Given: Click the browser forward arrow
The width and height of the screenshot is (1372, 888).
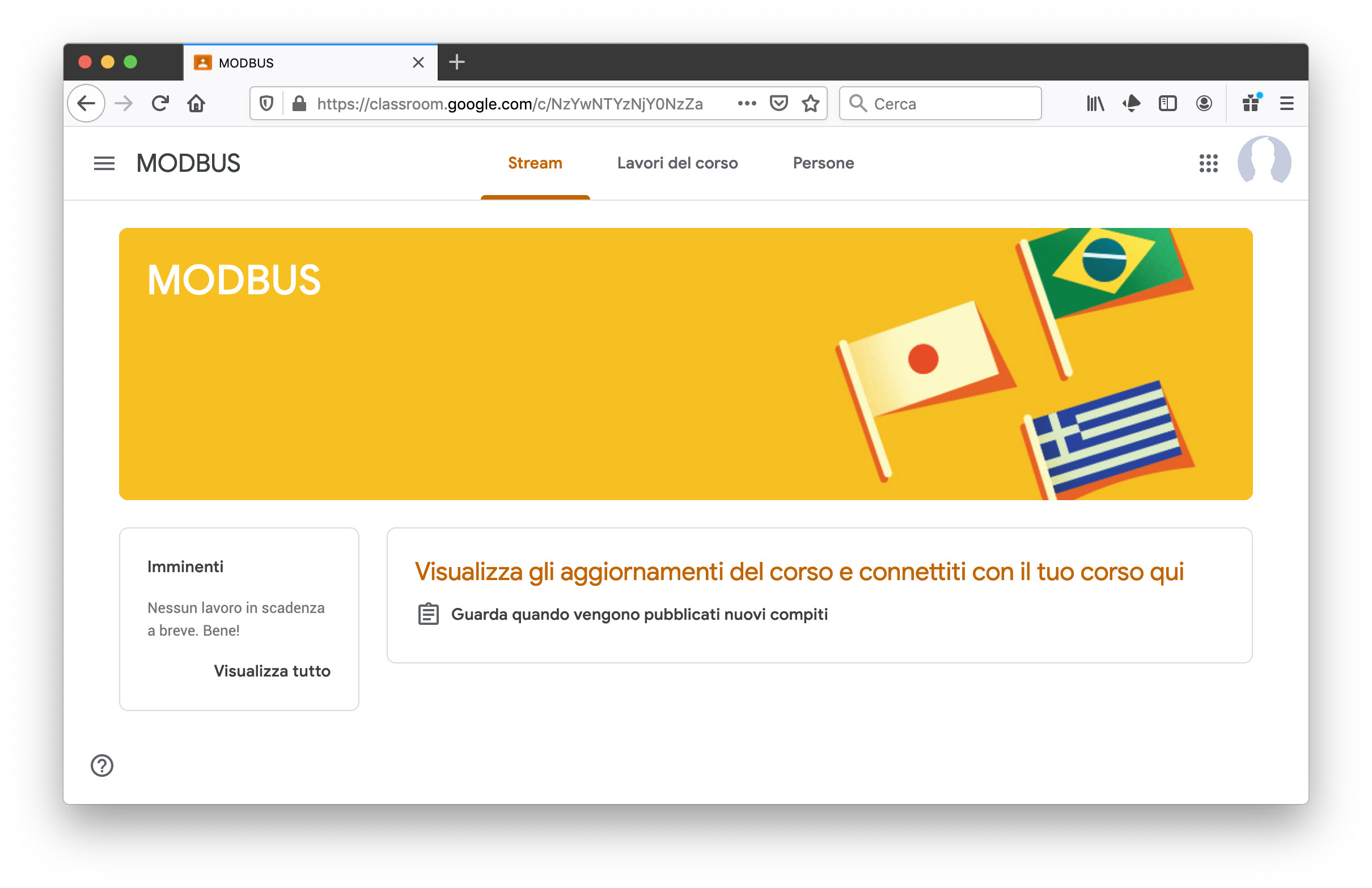Looking at the screenshot, I should tap(124, 104).
